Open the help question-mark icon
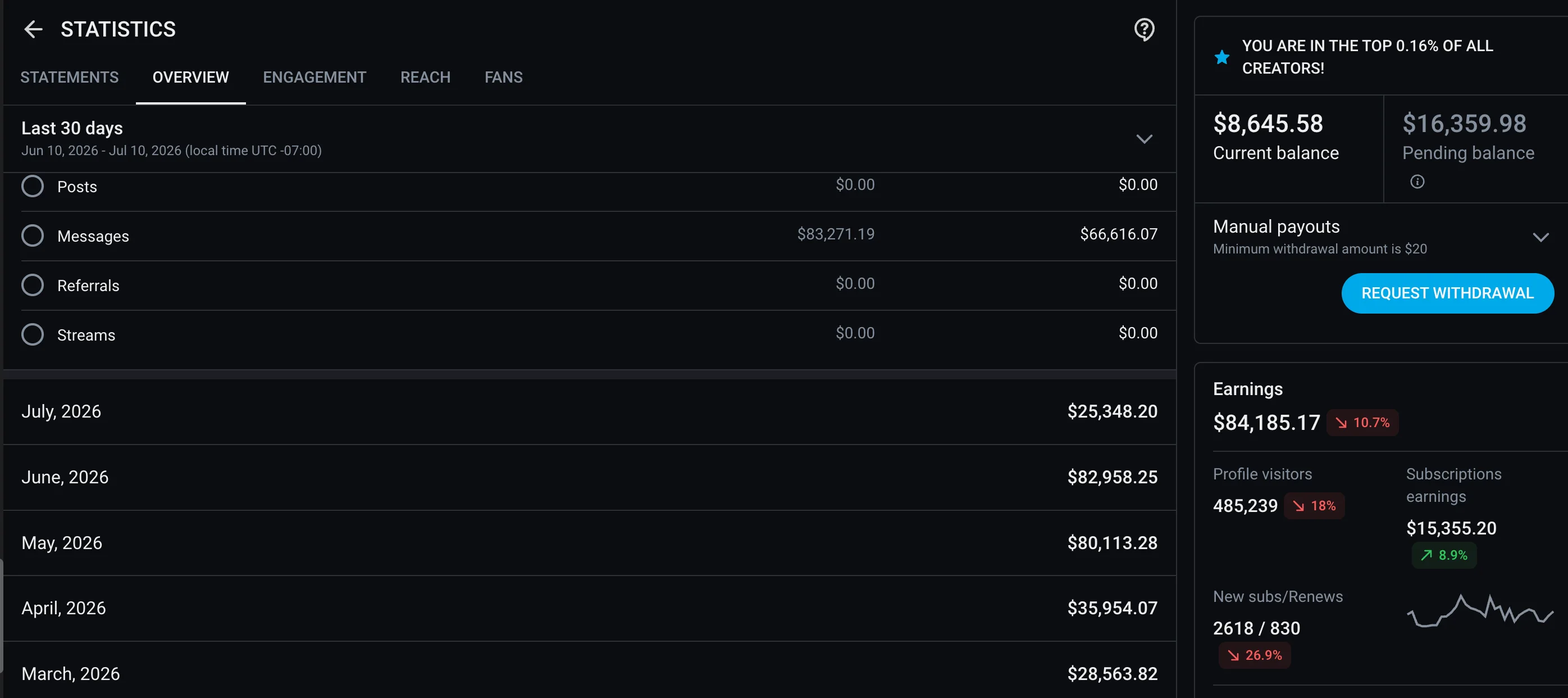The height and width of the screenshot is (698, 1568). [1144, 29]
